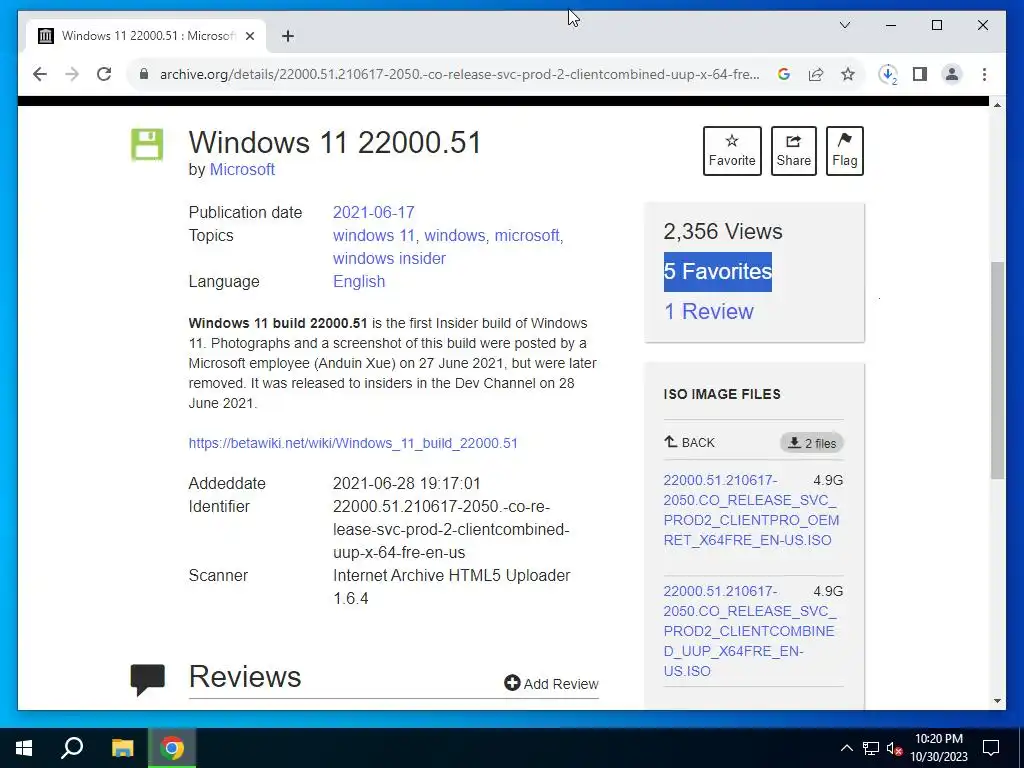Click the archive Share button
The height and width of the screenshot is (768, 1024).
click(x=793, y=151)
